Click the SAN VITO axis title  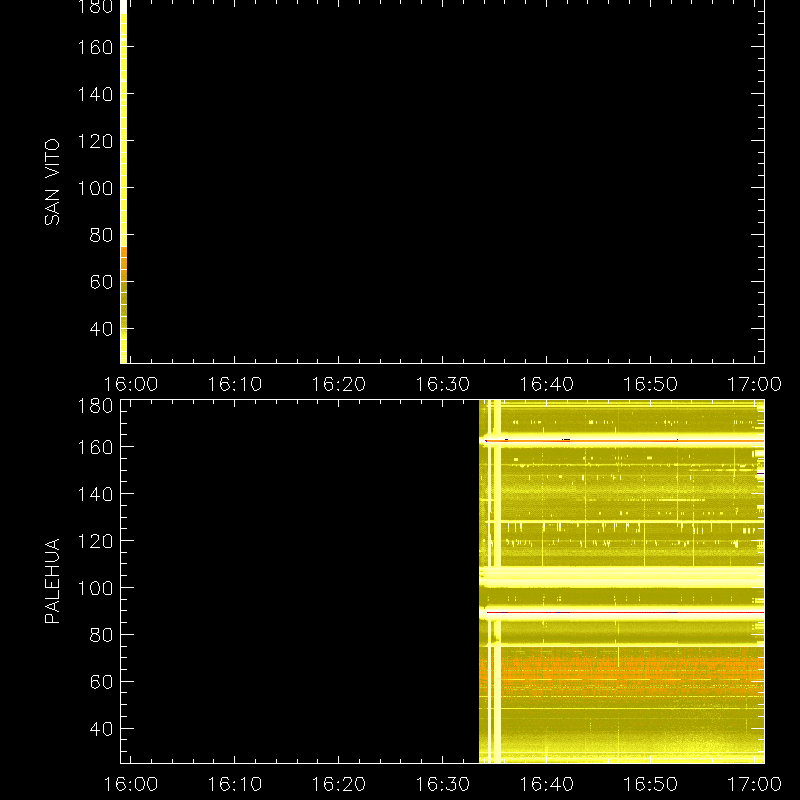click(53, 182)
